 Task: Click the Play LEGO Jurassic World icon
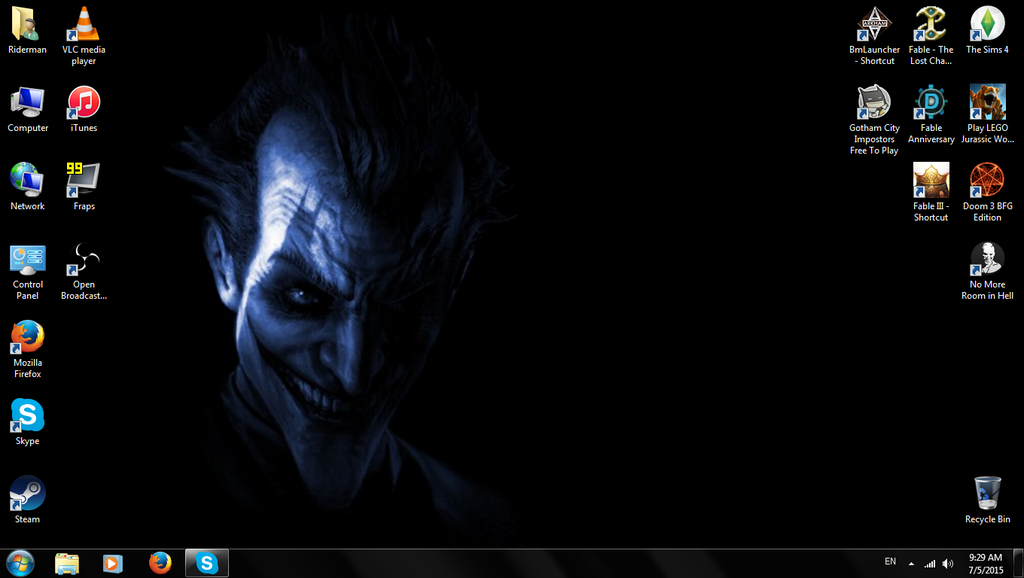(x=987, y=114)
